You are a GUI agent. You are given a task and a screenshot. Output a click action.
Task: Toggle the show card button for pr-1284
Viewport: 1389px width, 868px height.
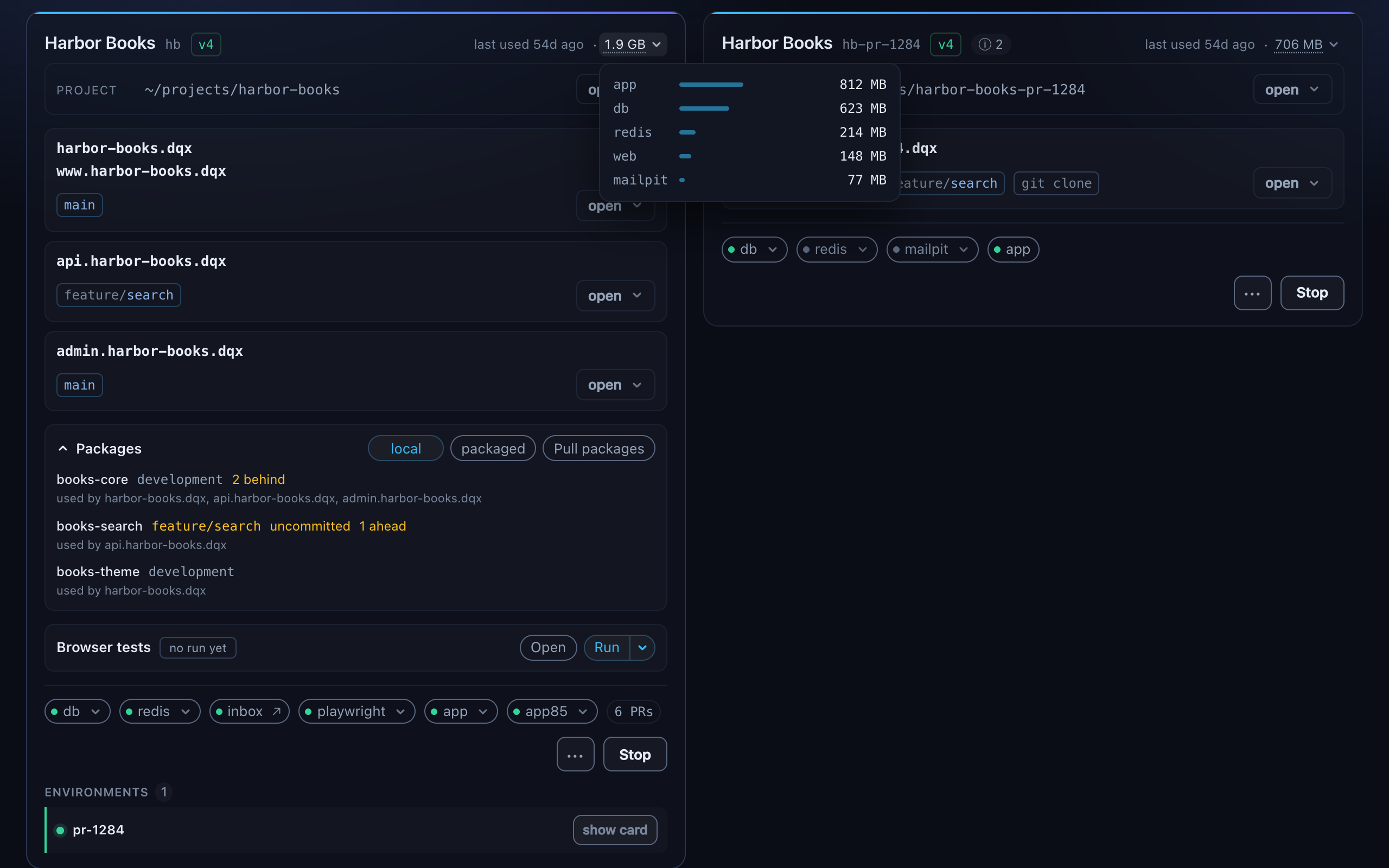(615, 830)
